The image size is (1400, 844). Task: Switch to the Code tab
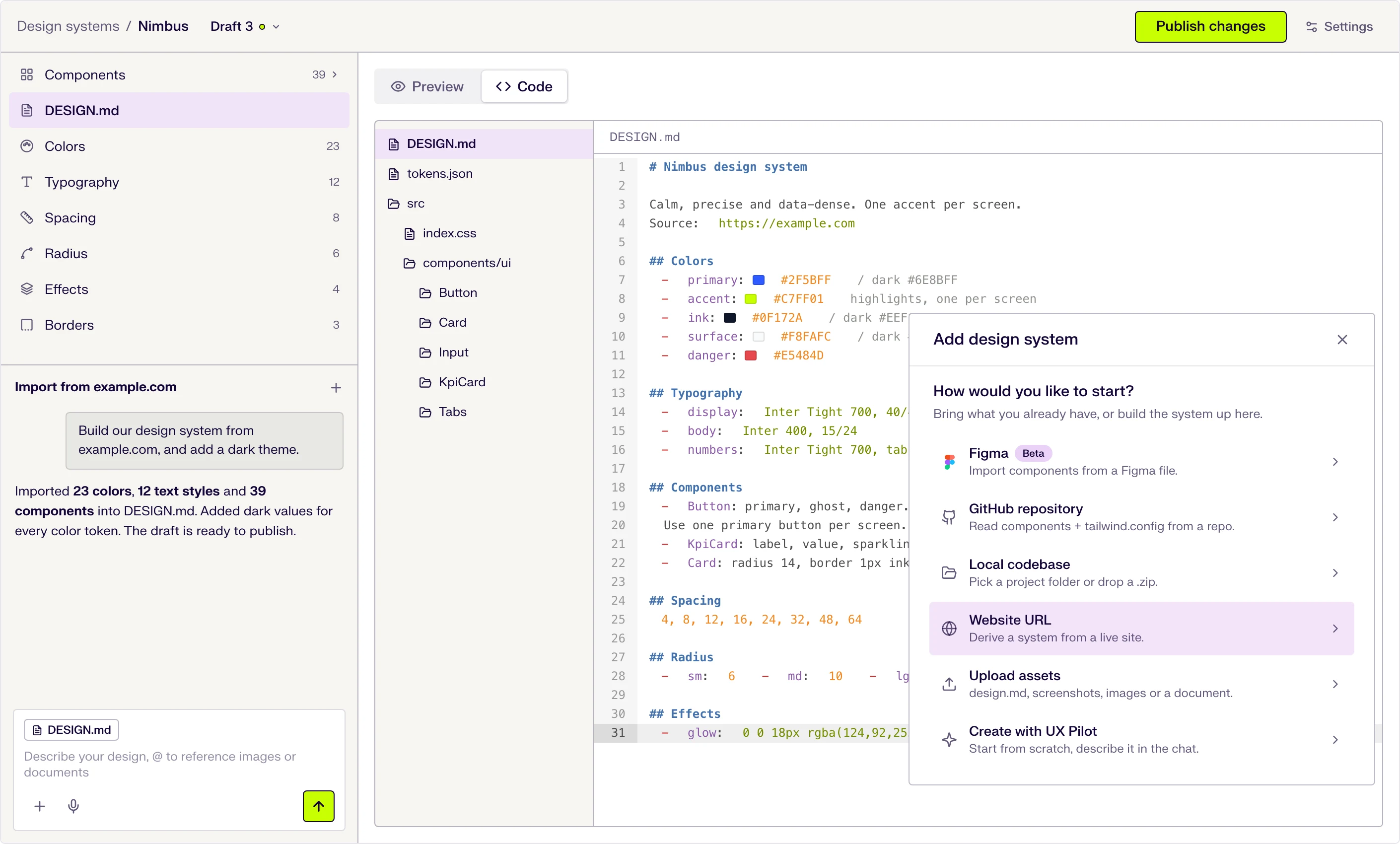click(524, 86)
